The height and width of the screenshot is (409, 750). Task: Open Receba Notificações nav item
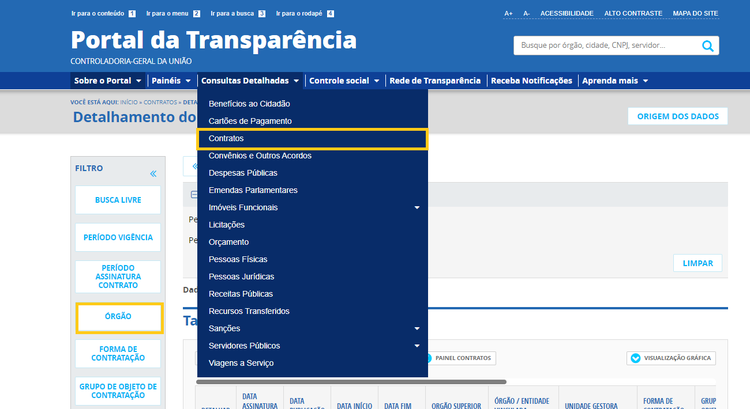point(531,81)
